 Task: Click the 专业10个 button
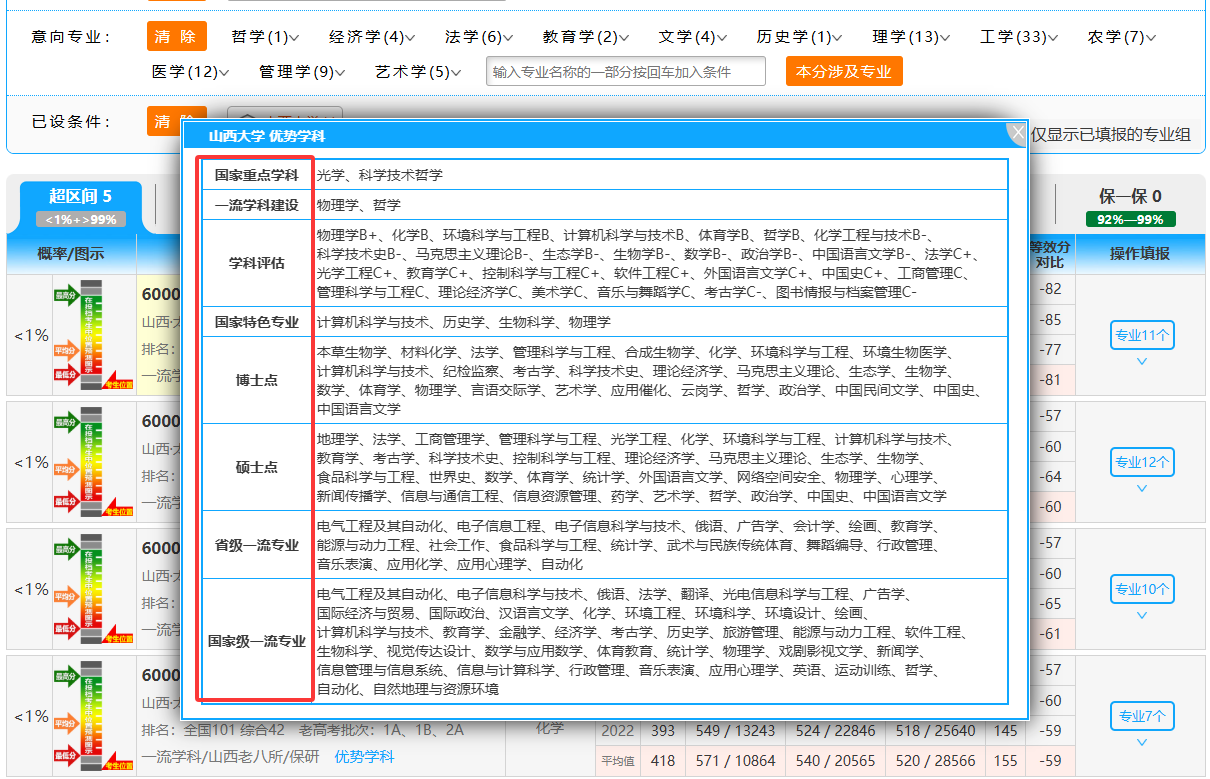click(x=1141, y=589)
